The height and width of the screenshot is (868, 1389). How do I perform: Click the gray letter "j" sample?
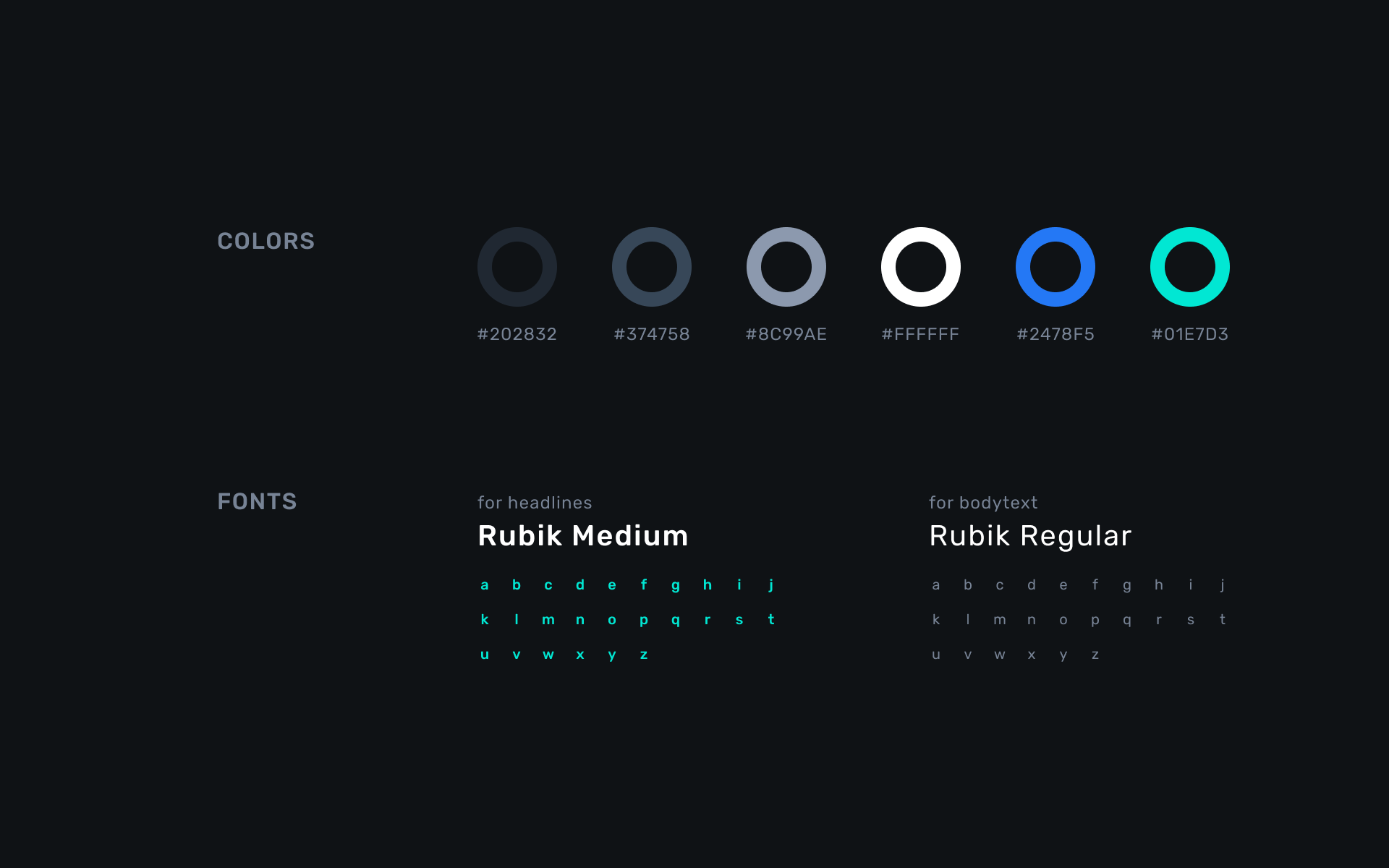pos(1222,585)
